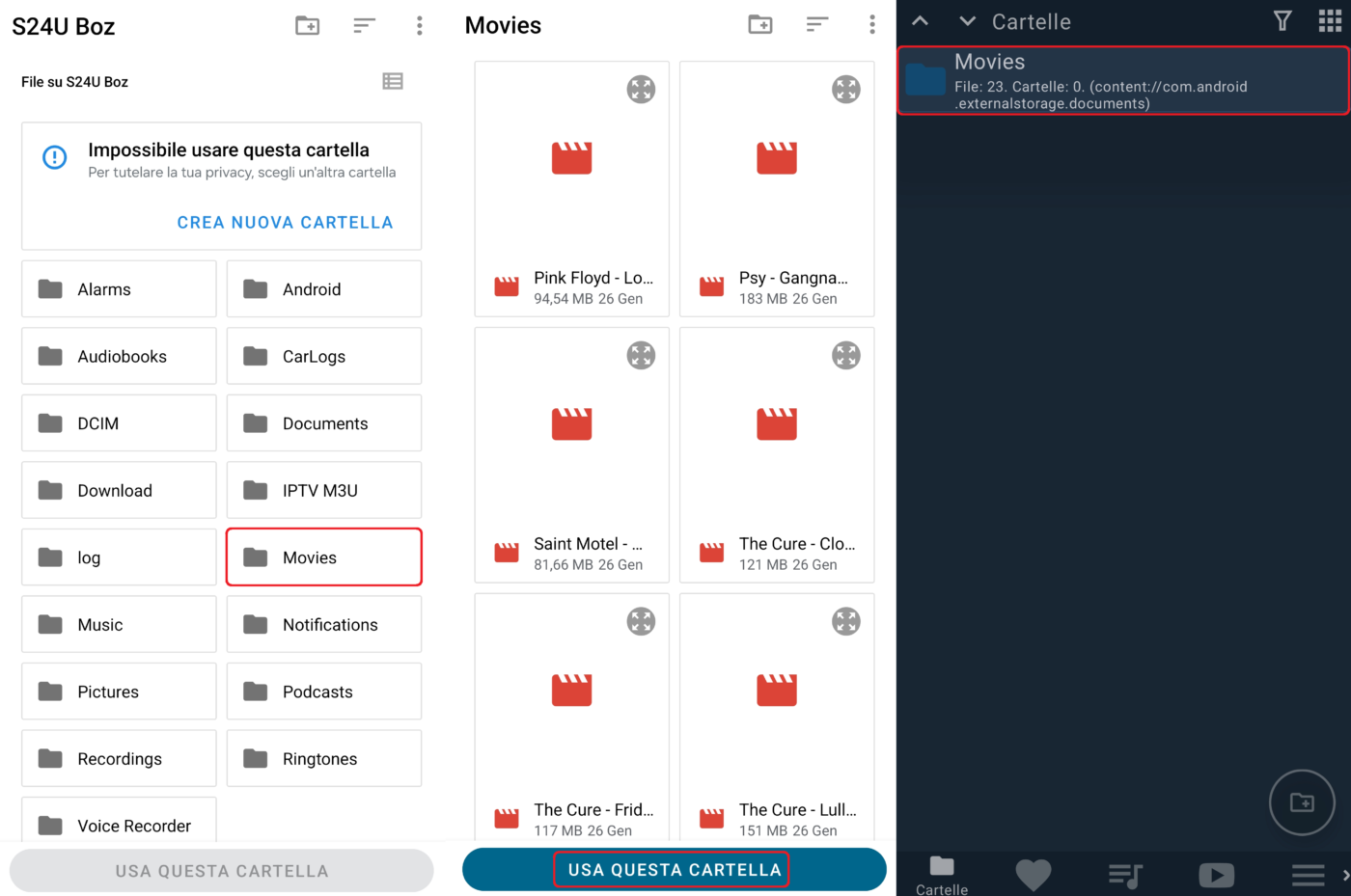Tap the CREA NUOVA CARTELLA link
This screenshot has height=896, width=1351.
(x=285, y=223)
